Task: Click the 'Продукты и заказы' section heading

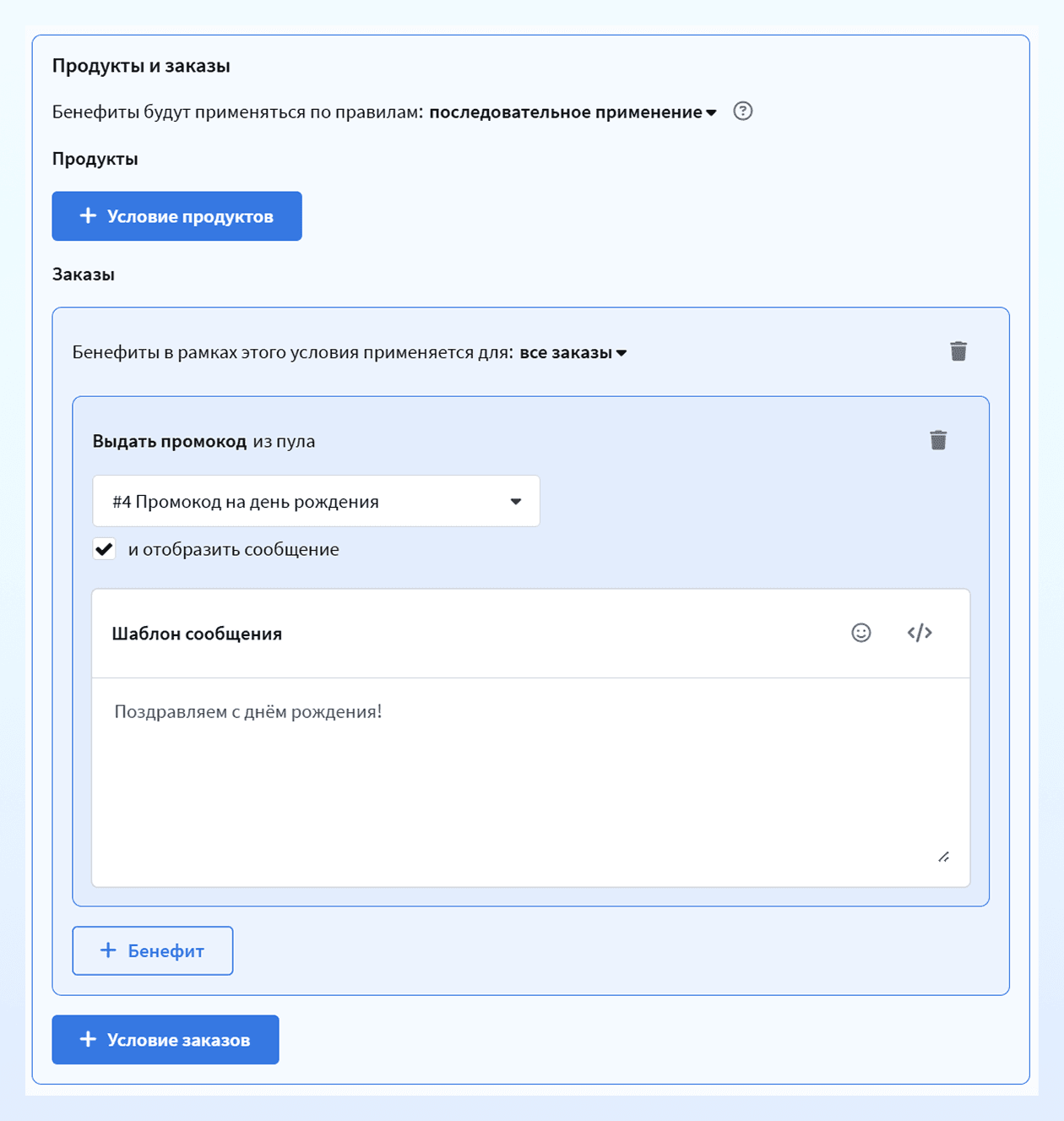Action: pos(141,66)
